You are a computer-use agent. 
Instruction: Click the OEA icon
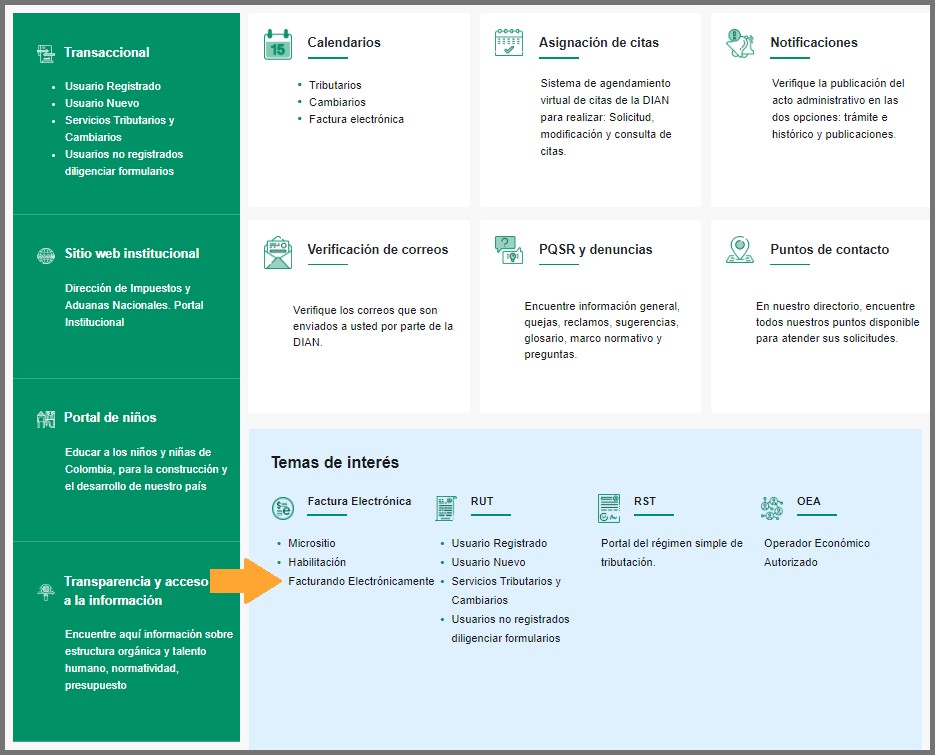(x=772, y=508)
